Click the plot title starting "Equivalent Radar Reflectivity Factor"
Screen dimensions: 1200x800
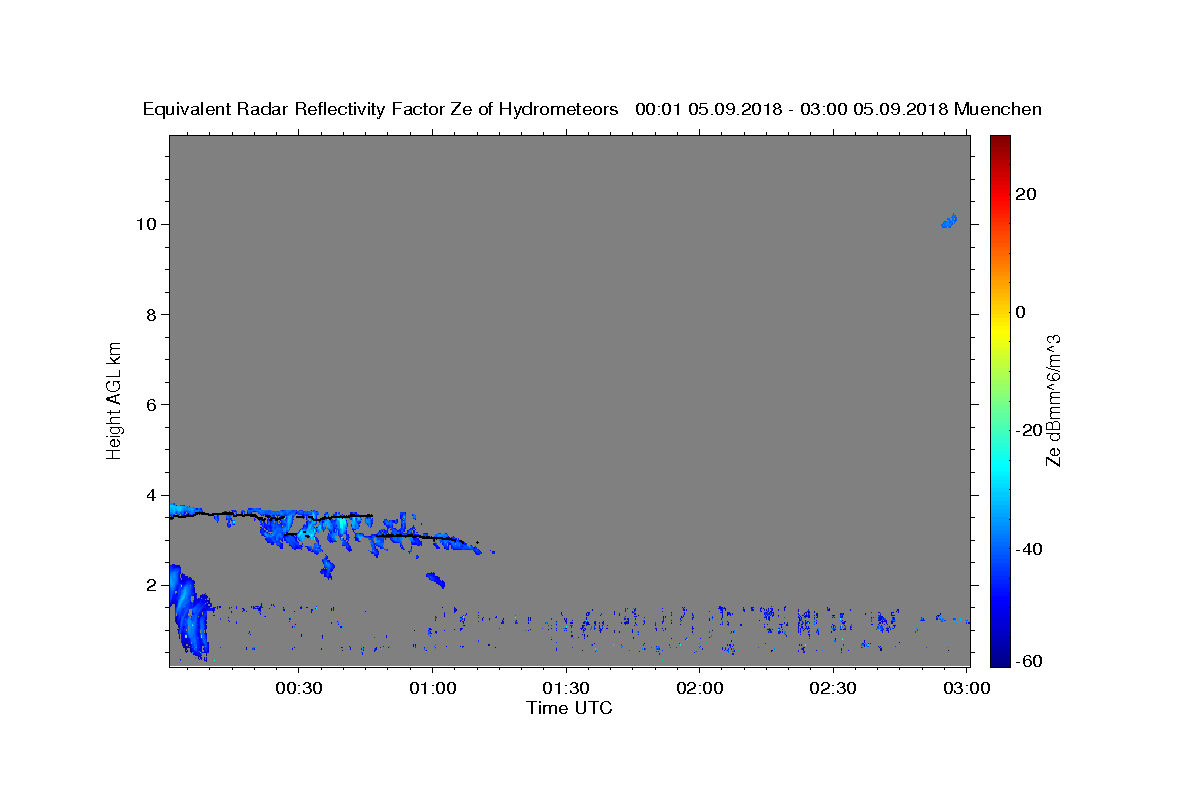(x=592, y=109)
